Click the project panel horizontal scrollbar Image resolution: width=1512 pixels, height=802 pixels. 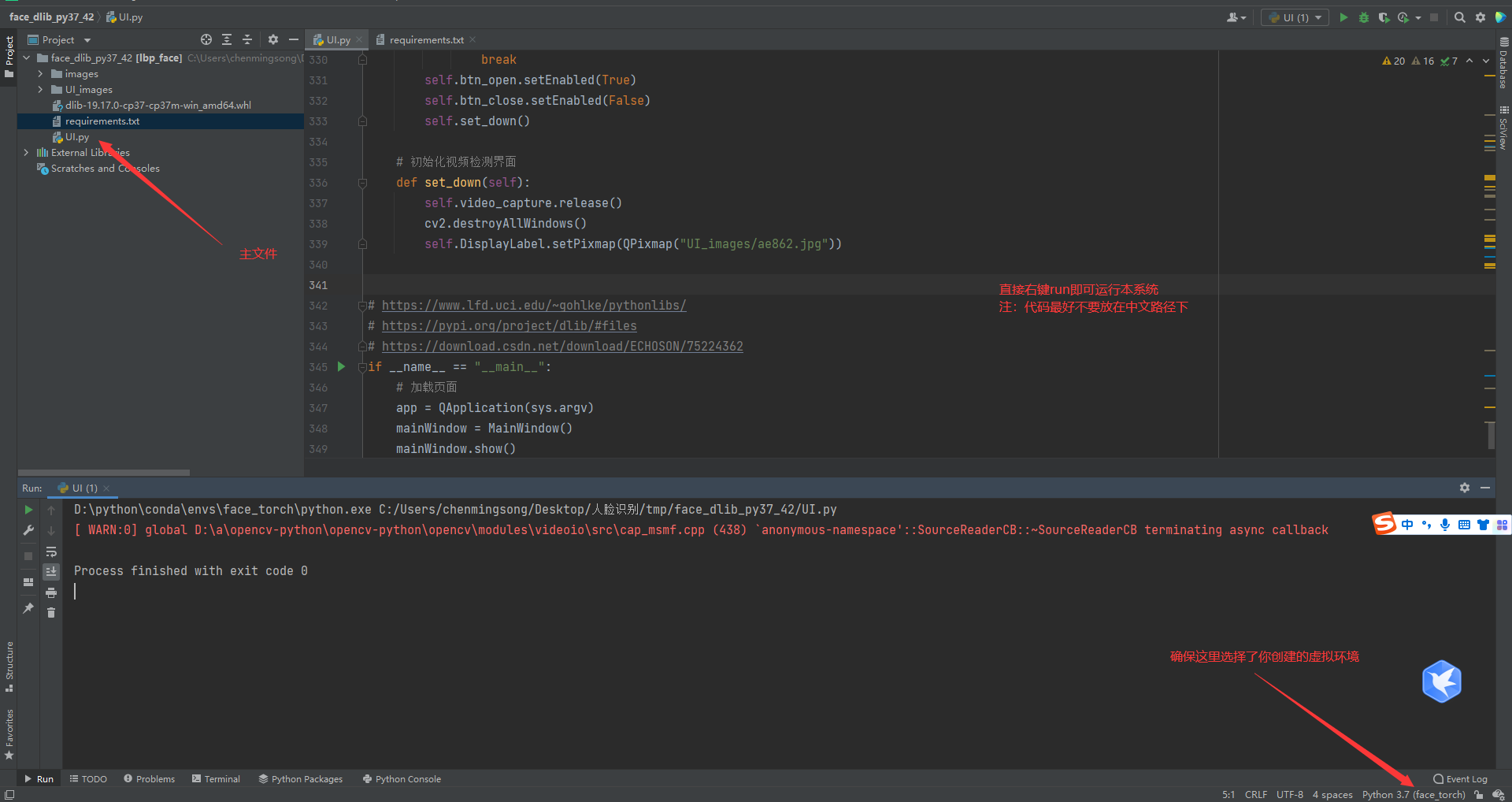(104, 473)
